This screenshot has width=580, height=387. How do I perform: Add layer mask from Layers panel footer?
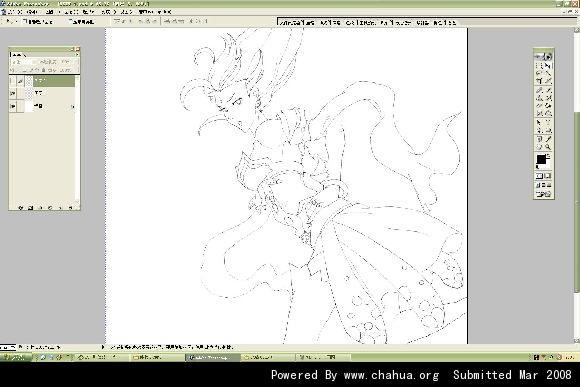click(31, 208)
